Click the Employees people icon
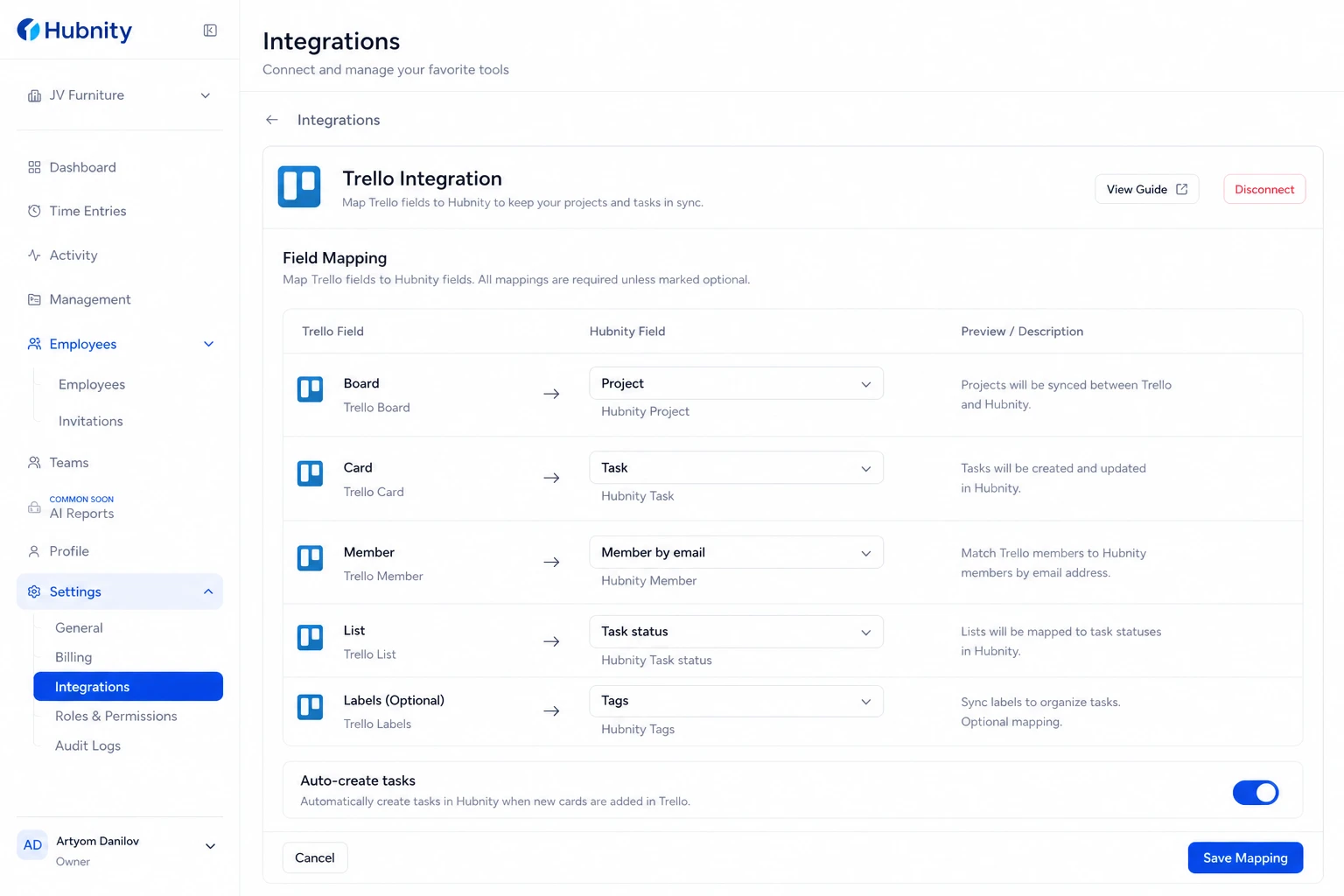1344x896 pixels. click(34, 344)
